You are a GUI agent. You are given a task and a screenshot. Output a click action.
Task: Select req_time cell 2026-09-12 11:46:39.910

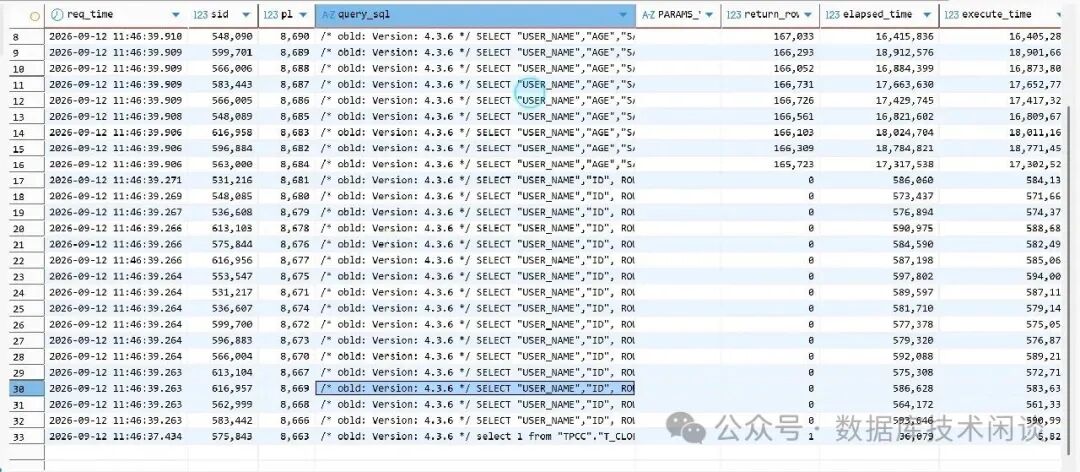click(116, 37)
